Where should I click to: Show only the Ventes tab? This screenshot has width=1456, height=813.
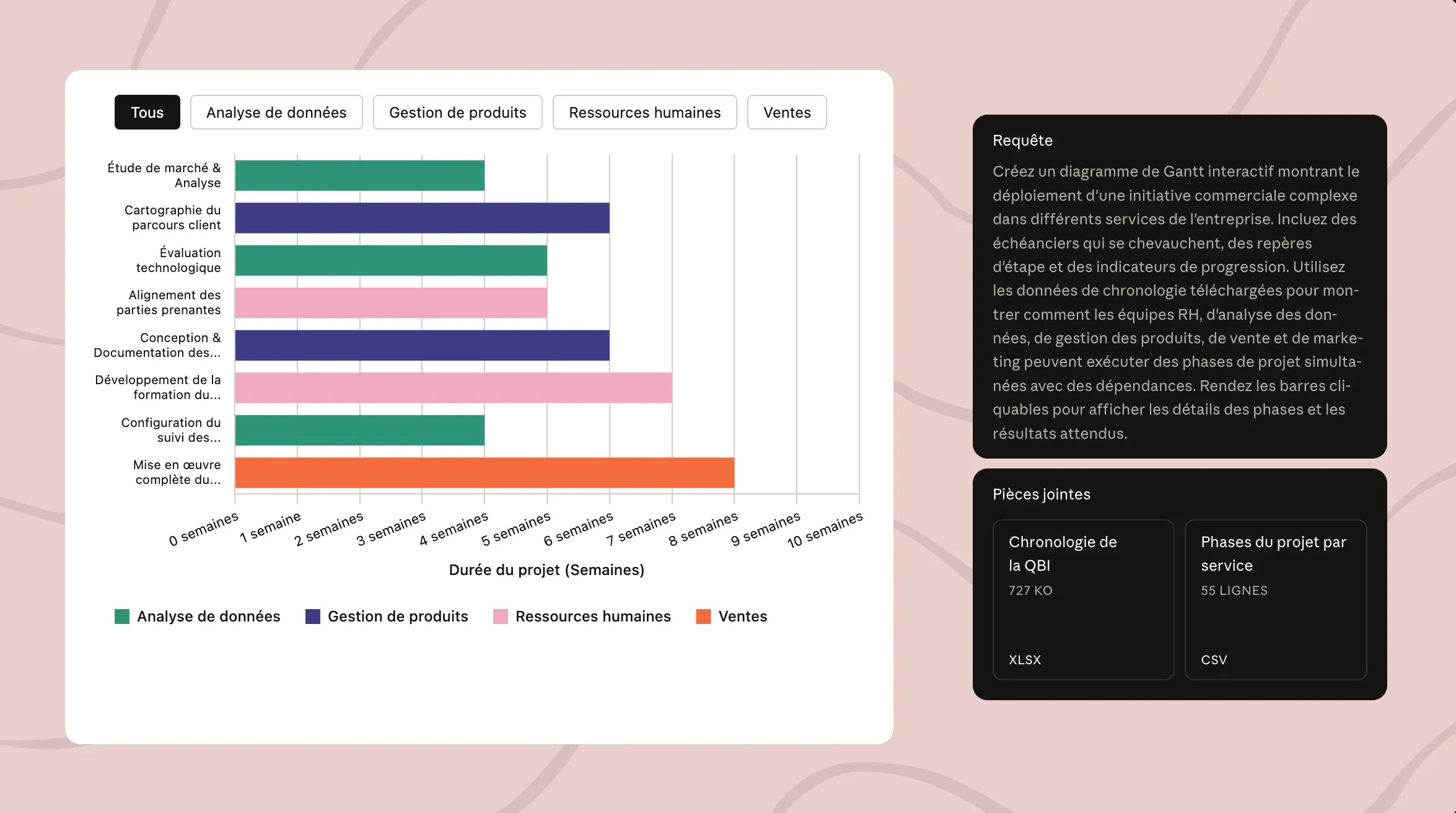786,112
